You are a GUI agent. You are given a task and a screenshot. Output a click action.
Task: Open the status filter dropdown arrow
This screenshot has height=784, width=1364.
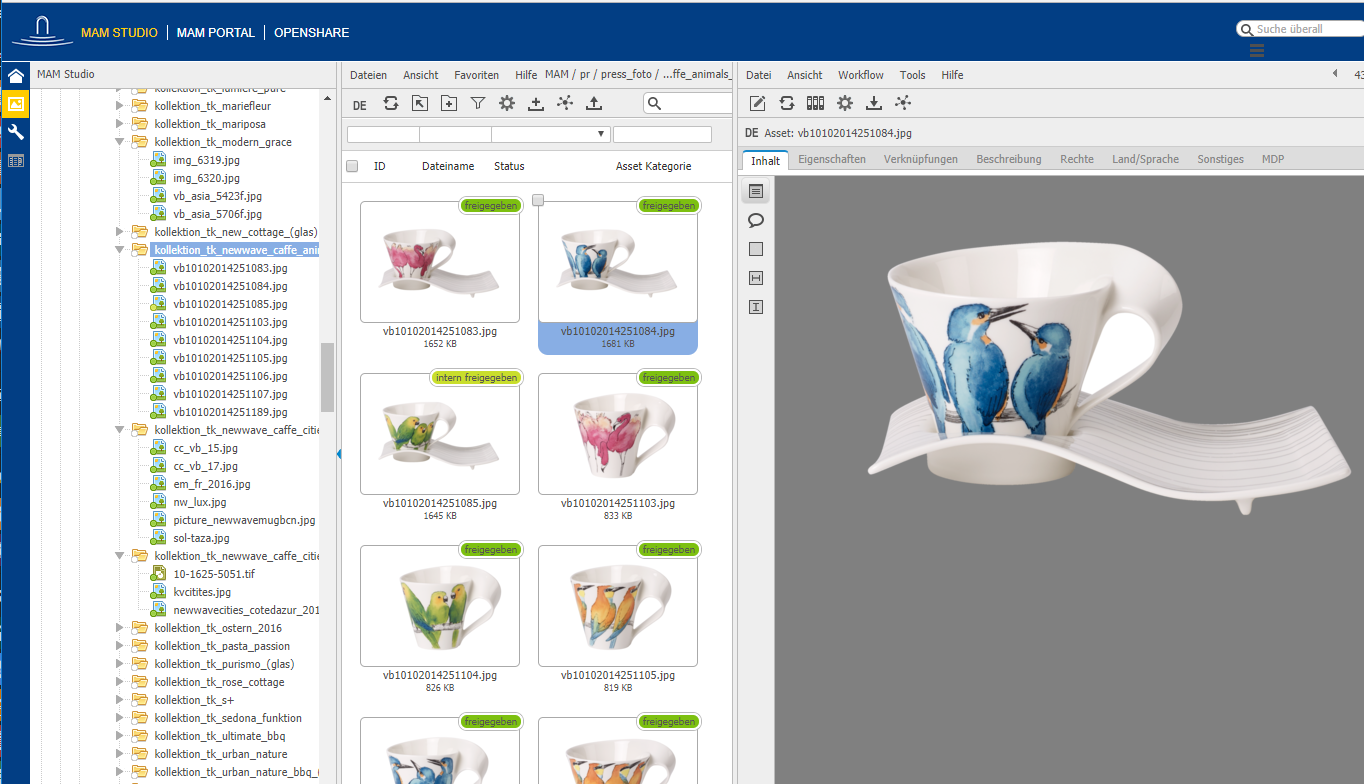pyautogui.click(x=601, y=134)
